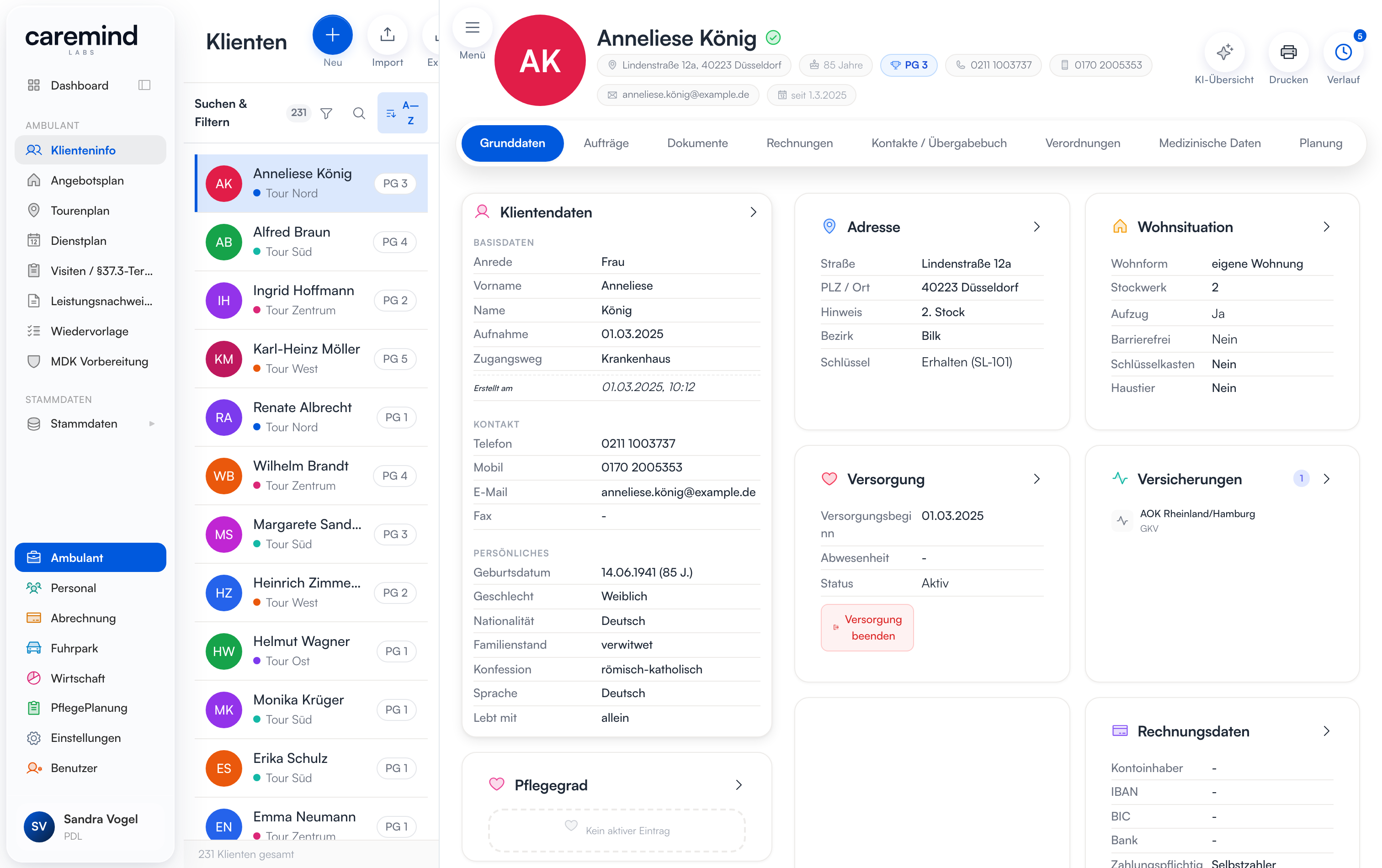
Task: Open Sandra Vogel user profile
Action: [90, 826]
